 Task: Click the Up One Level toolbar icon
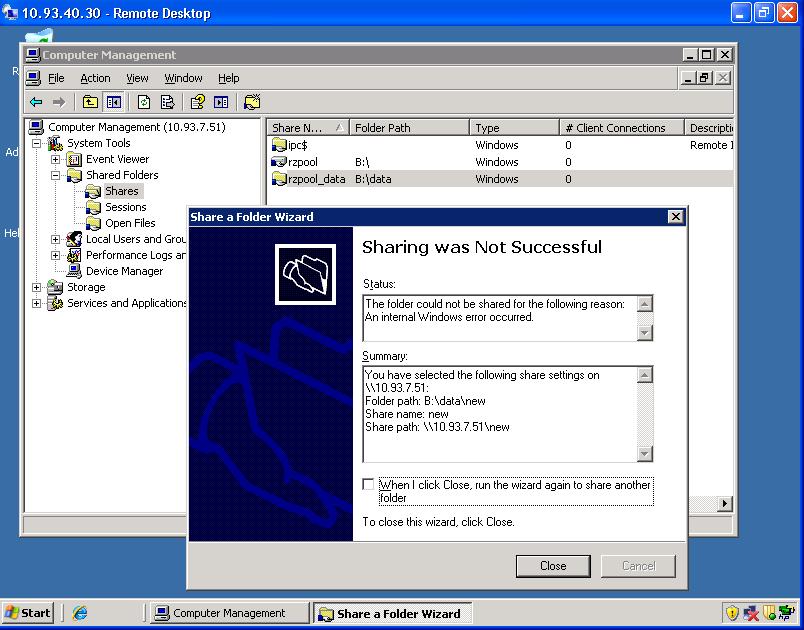(x=90, y=102)
